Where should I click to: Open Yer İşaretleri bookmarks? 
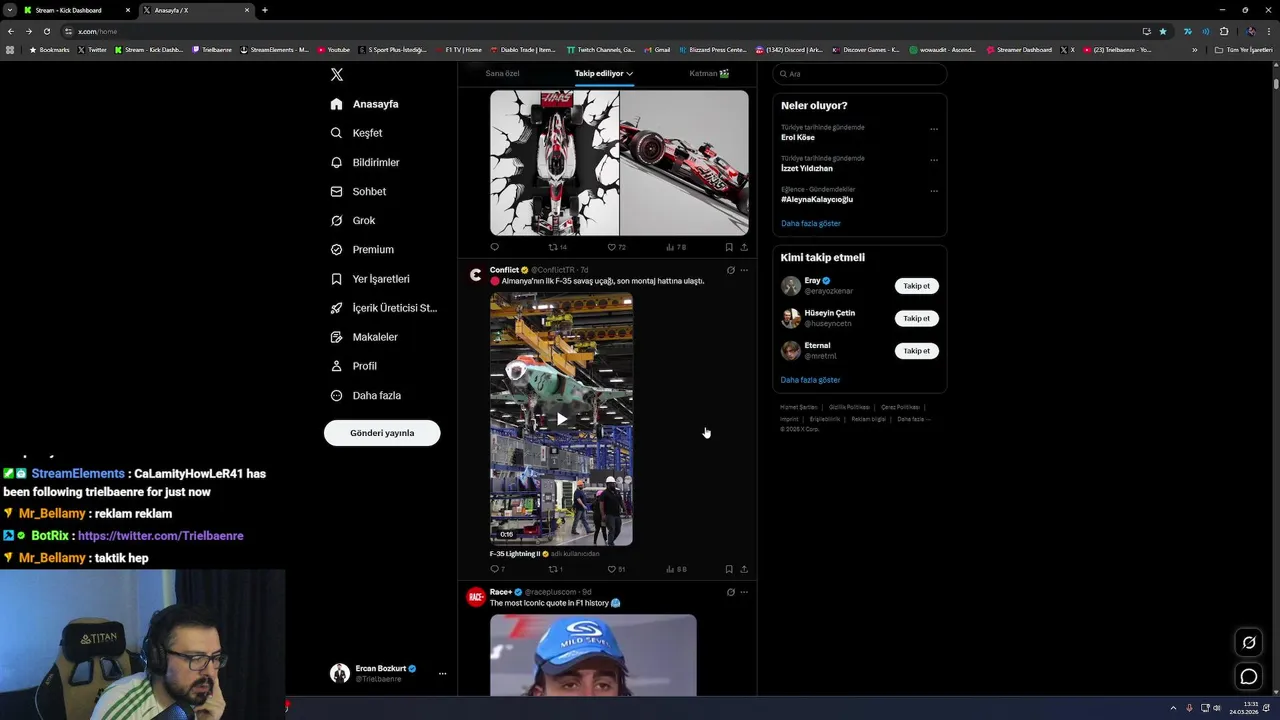(369, 279)
